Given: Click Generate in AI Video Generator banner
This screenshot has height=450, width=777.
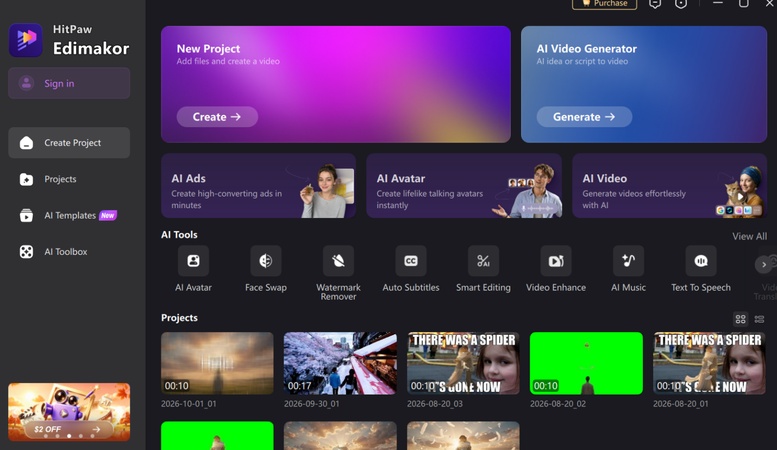Looking at the screenshot, I should (584, 117).
